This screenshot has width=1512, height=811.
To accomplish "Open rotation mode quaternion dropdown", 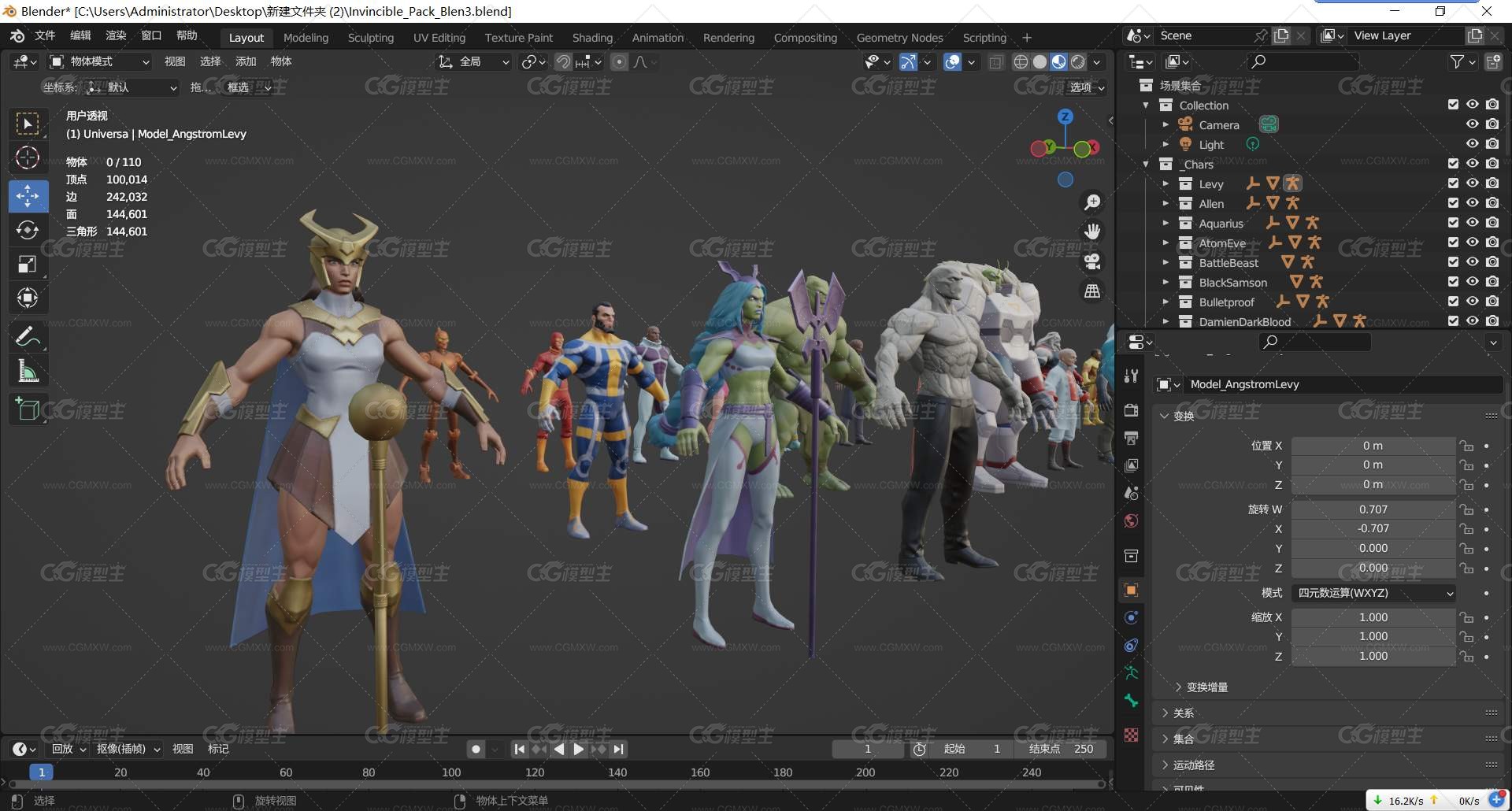I will 1373,593.
